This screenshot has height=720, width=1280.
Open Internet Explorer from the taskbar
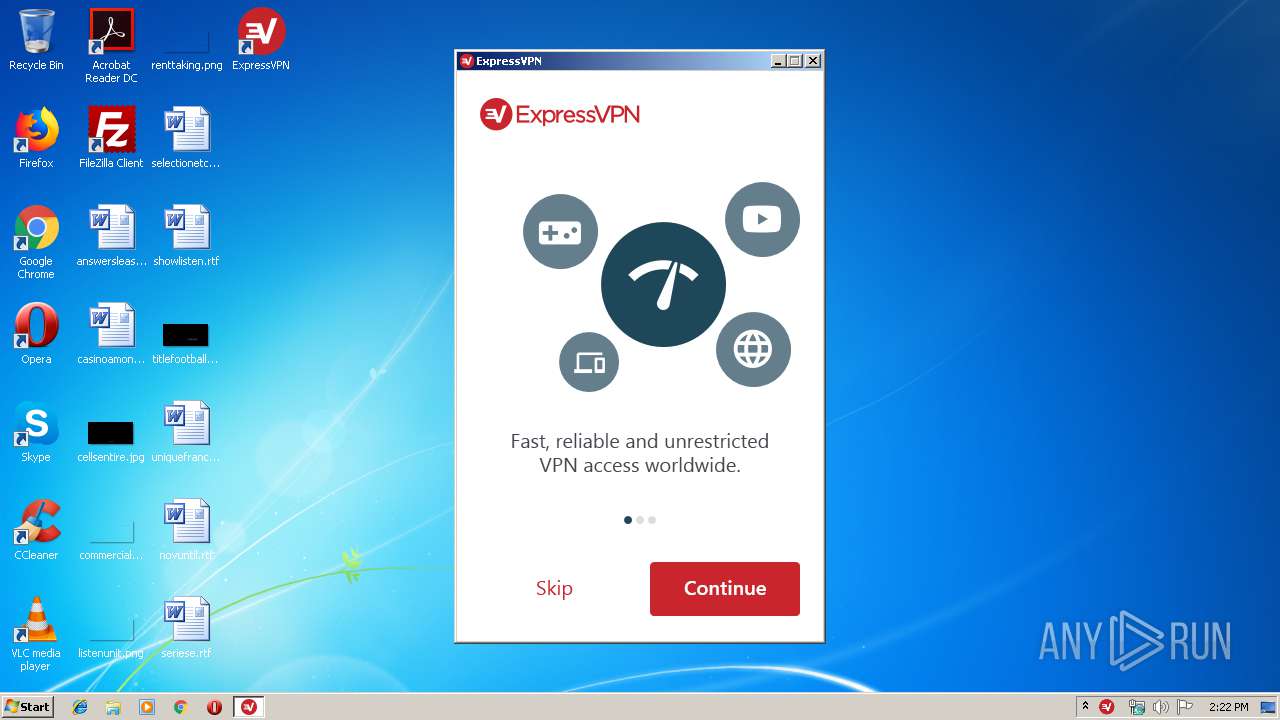pyautogui.click(x=80, y=707)
